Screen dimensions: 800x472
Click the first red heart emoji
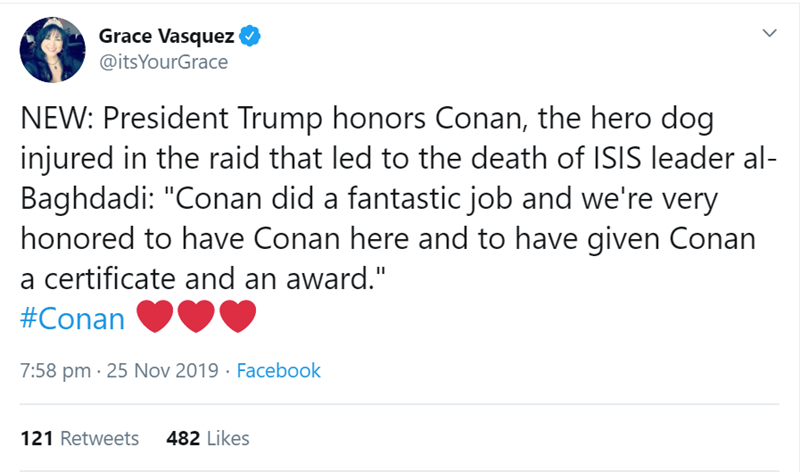[x=153, y=319]
